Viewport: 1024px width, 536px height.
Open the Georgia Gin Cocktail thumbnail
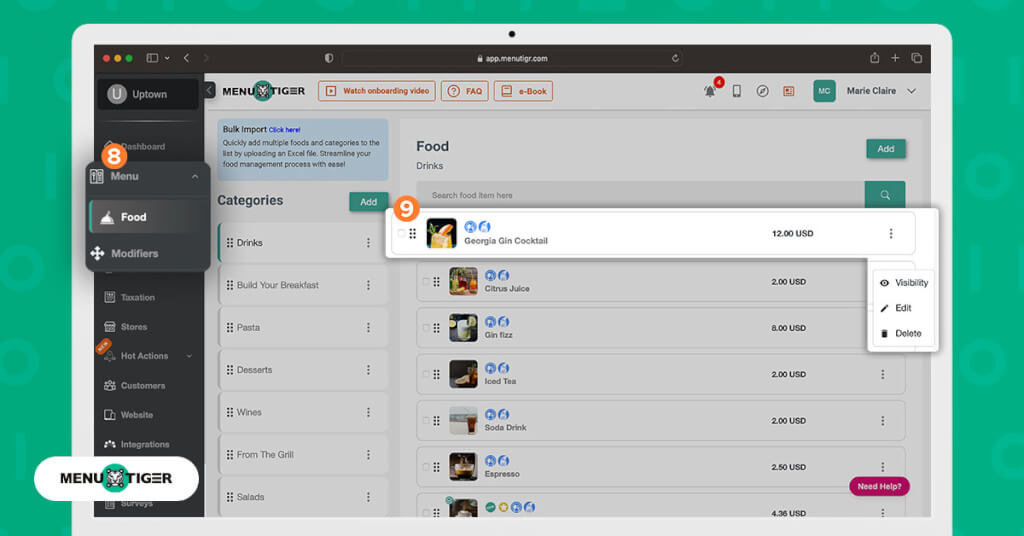[441, 234]
